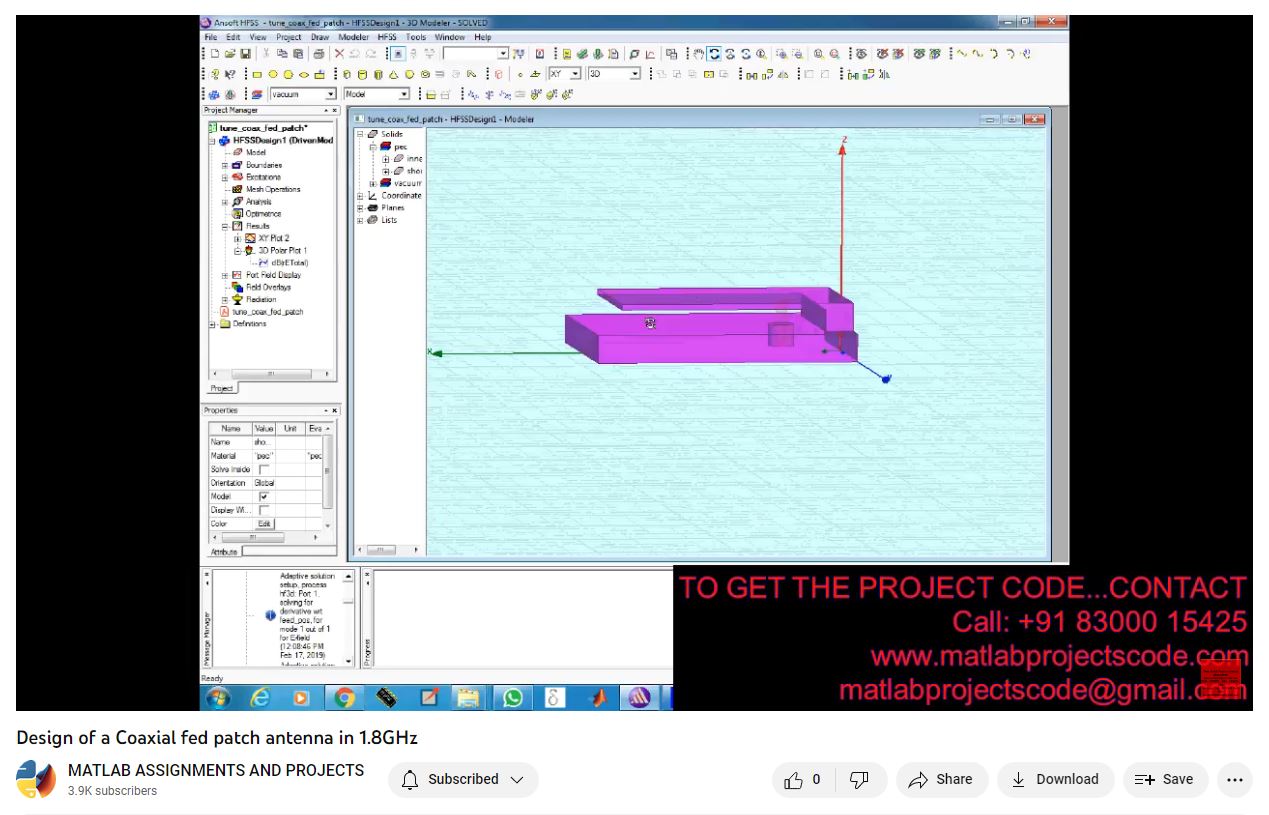Switch to the Attribute tab in Properties
Image resolution: width=1269 pixels, height=815 pixels.
[224, 551]
